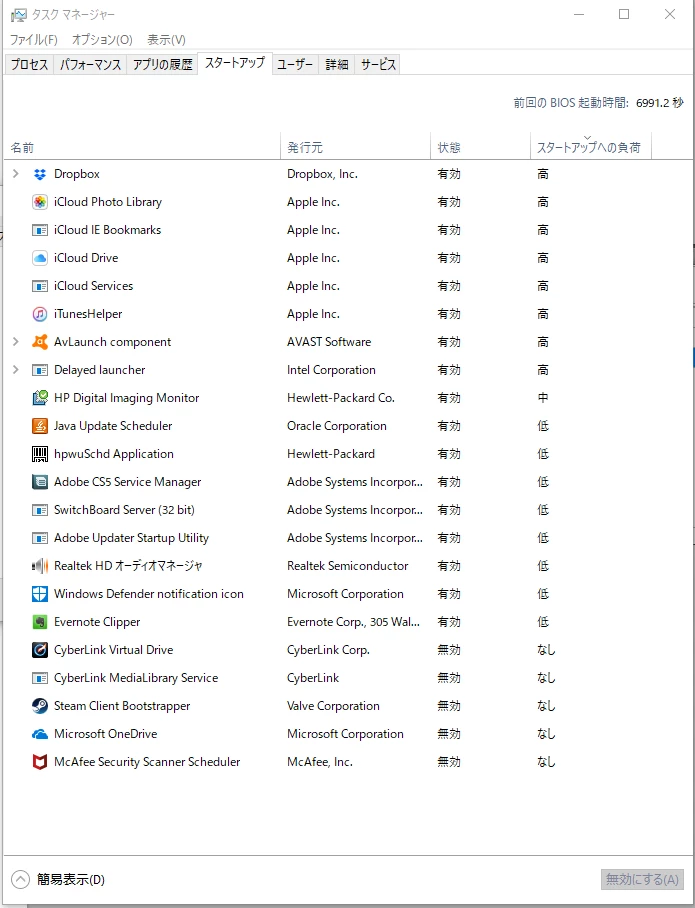Viewport: 695px width, 908px height.
Task: Switch to the プロセス tab
Action: click(x=29, y=64)
